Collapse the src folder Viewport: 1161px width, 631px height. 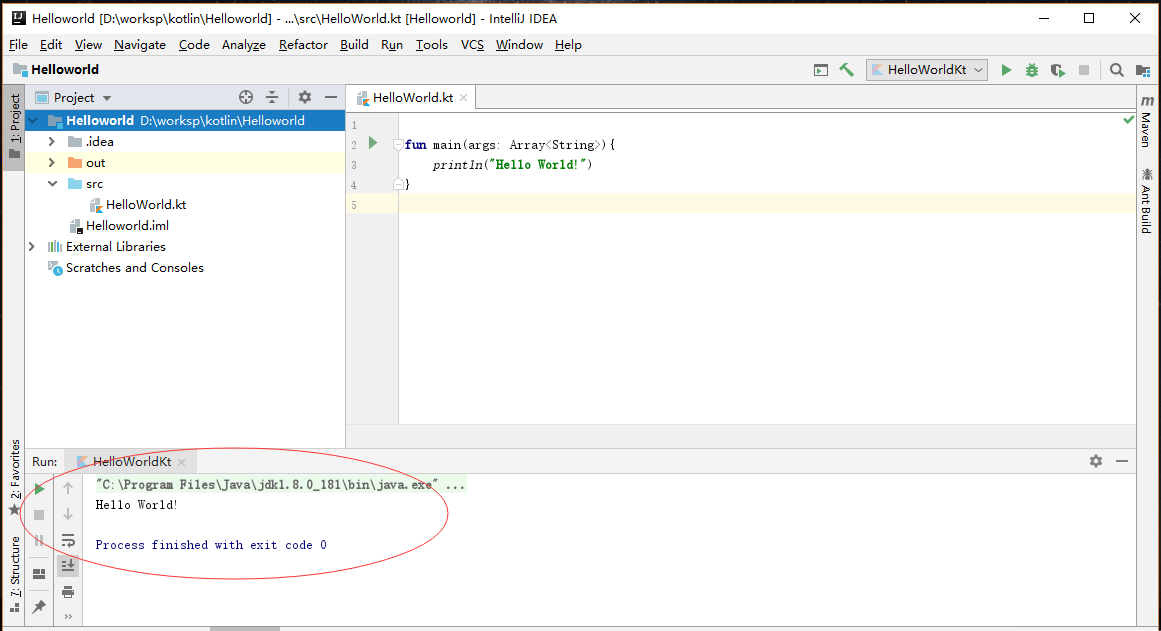52,184
